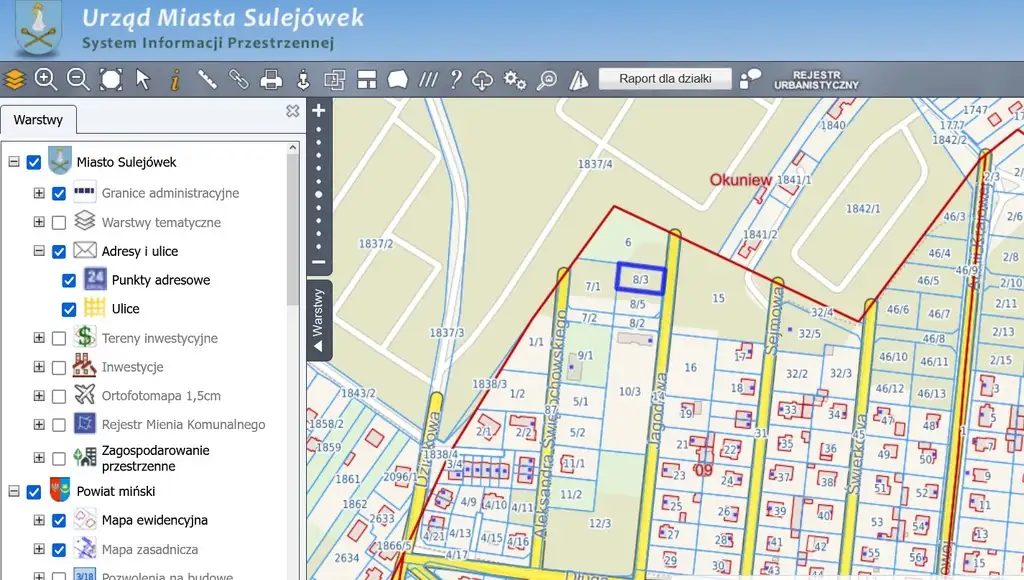Disable the Punkty adresowe layer
Screen dimensions: 1024x580
click(x=69, y=280)
